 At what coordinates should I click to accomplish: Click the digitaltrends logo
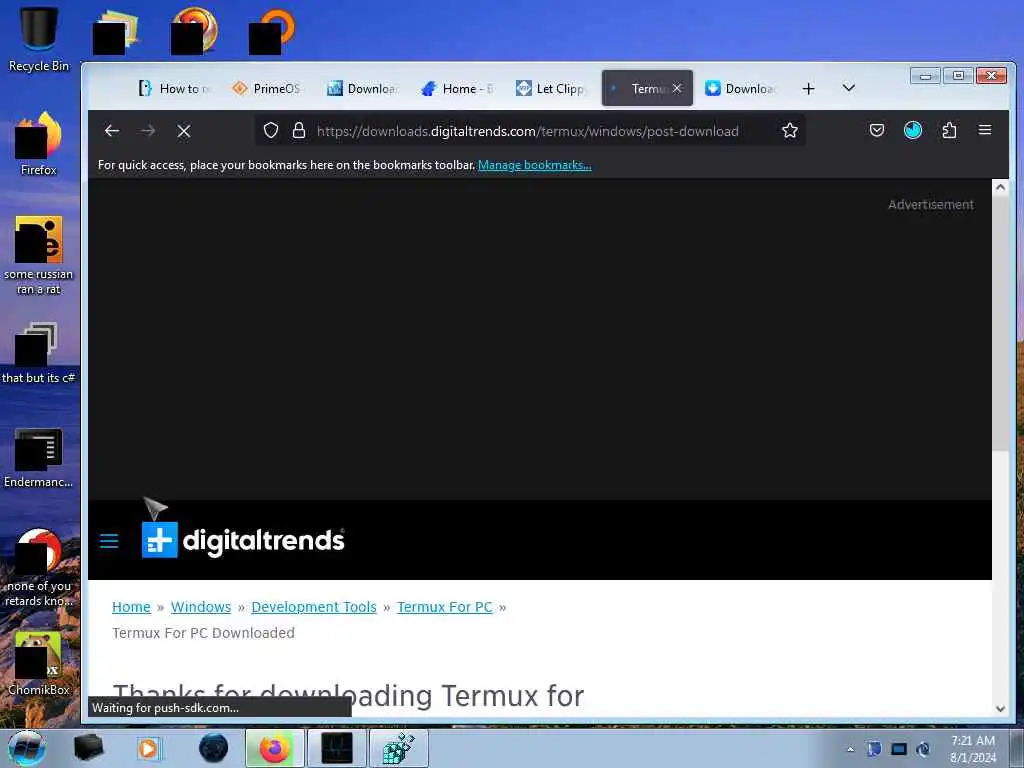pyautogui.click(x=243, y=540)
